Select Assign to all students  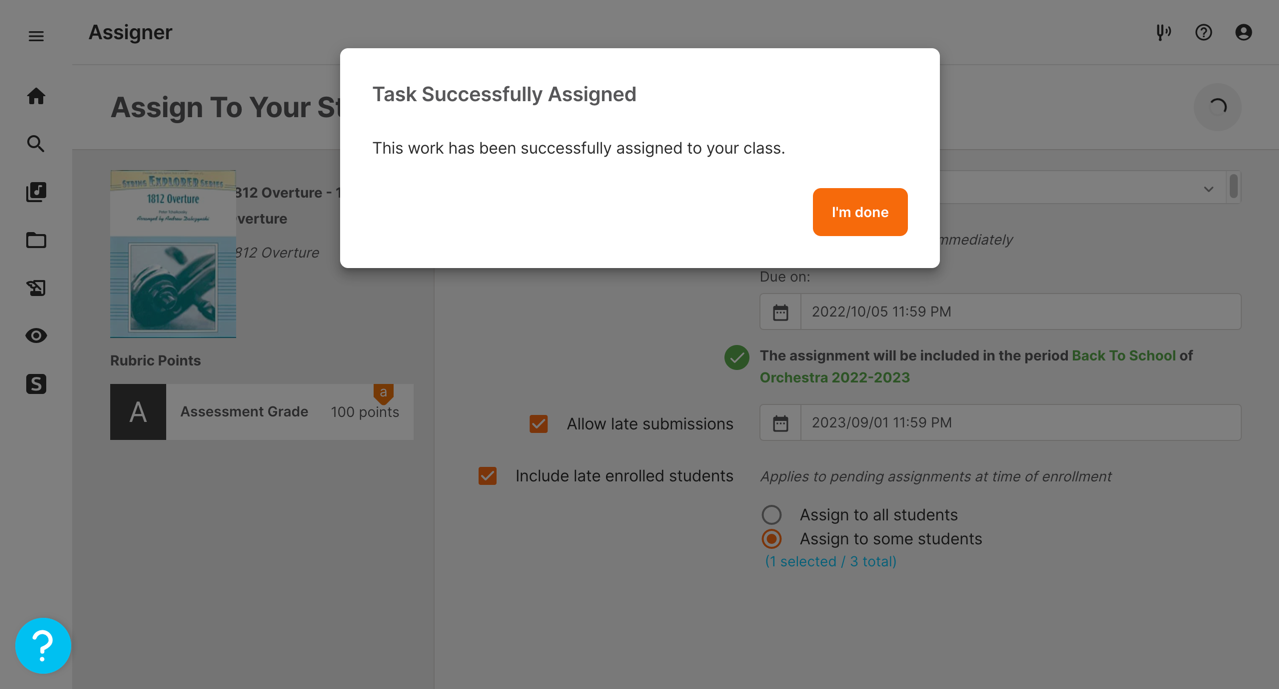[771, 515]
